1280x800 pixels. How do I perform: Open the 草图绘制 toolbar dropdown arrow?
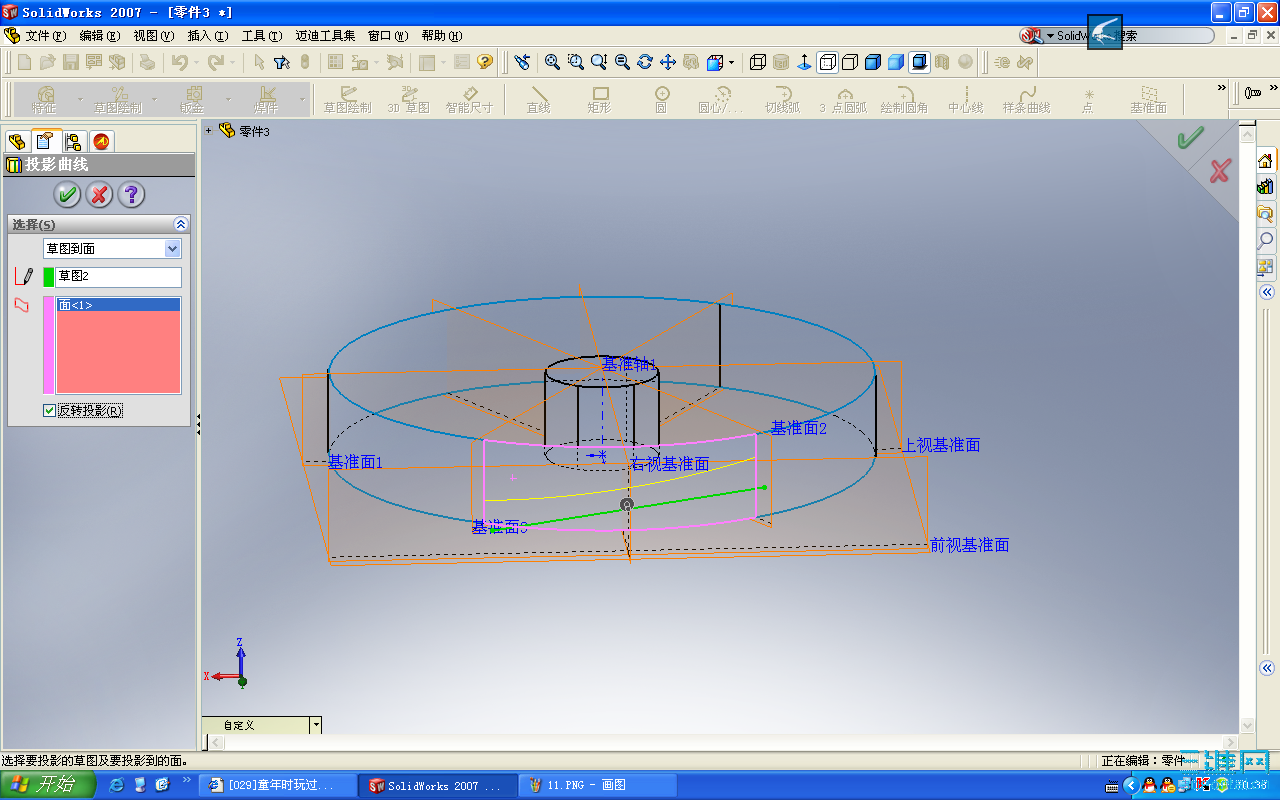(x=152, y=98)
